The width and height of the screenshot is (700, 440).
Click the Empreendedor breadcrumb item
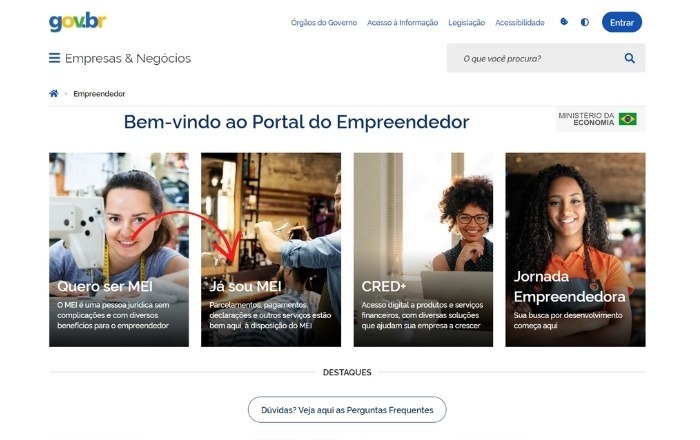click(x=99, y=94)
